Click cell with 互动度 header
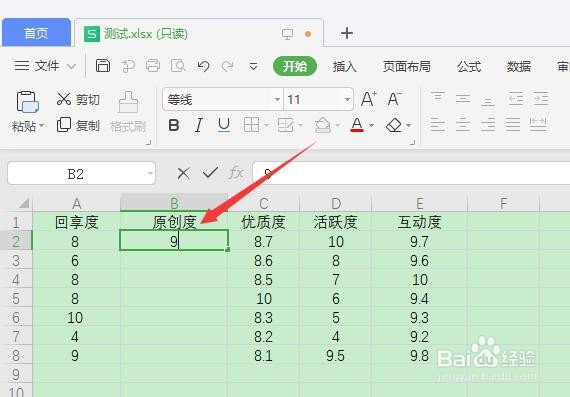This screenshot has width=570, height=397. click(x=420, y=222)
